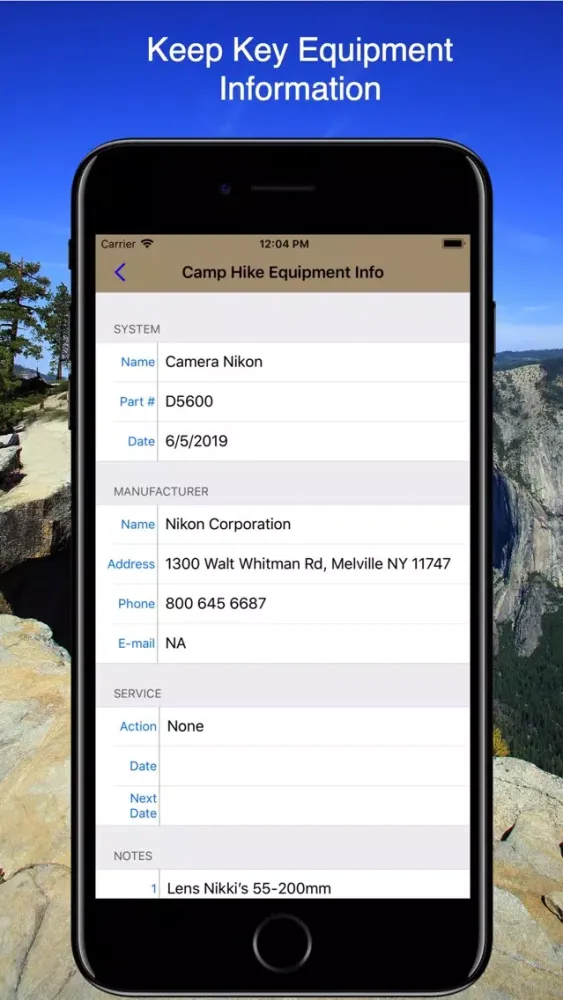The image size is (563, 1000).
Task: Select the address '1300 Walt Whitman Rd'
Action: tap(314, 564)
